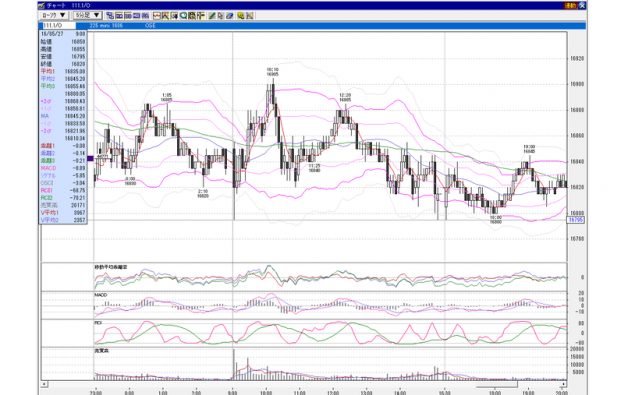Click the icon left of the green pencil
Viewport: 624px width, 395px height.
[x=201, y=16]
